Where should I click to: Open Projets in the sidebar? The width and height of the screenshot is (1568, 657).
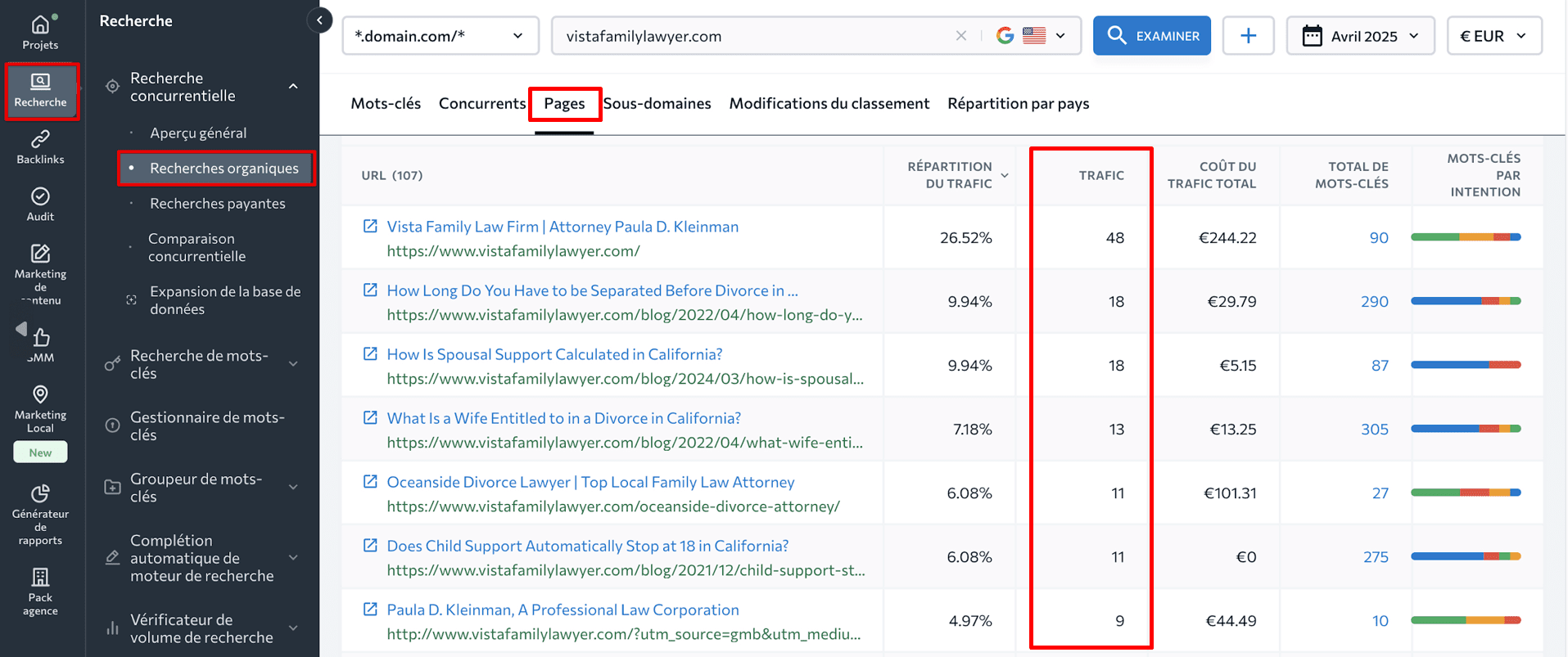pyautogui.click(x=40, y=33)
